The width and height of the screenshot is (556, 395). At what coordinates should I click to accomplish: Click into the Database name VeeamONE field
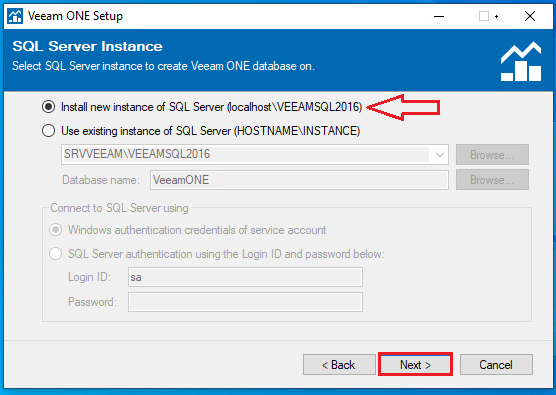click(x=299, y=180)
